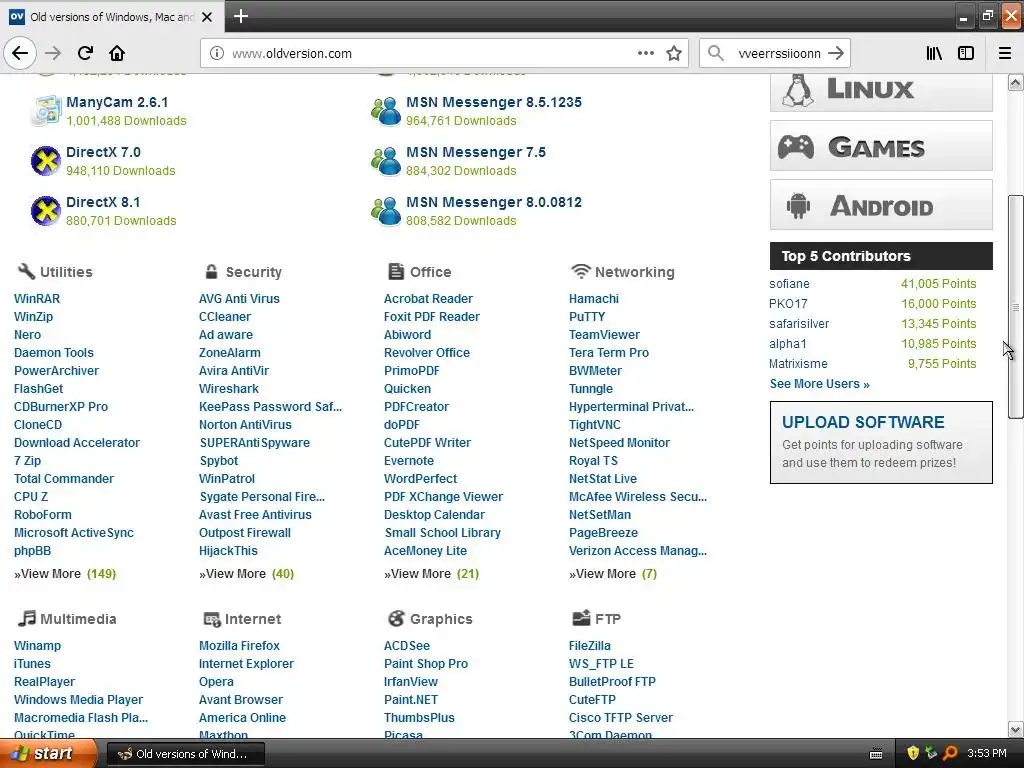1024x768 pixels.
Task: Click the on-screen keyboard tray icon
Action: coord(876,754)
